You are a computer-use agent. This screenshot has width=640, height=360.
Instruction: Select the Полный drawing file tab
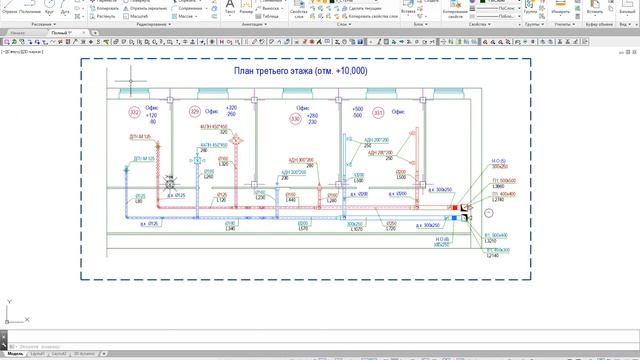(x=61, y=33)
